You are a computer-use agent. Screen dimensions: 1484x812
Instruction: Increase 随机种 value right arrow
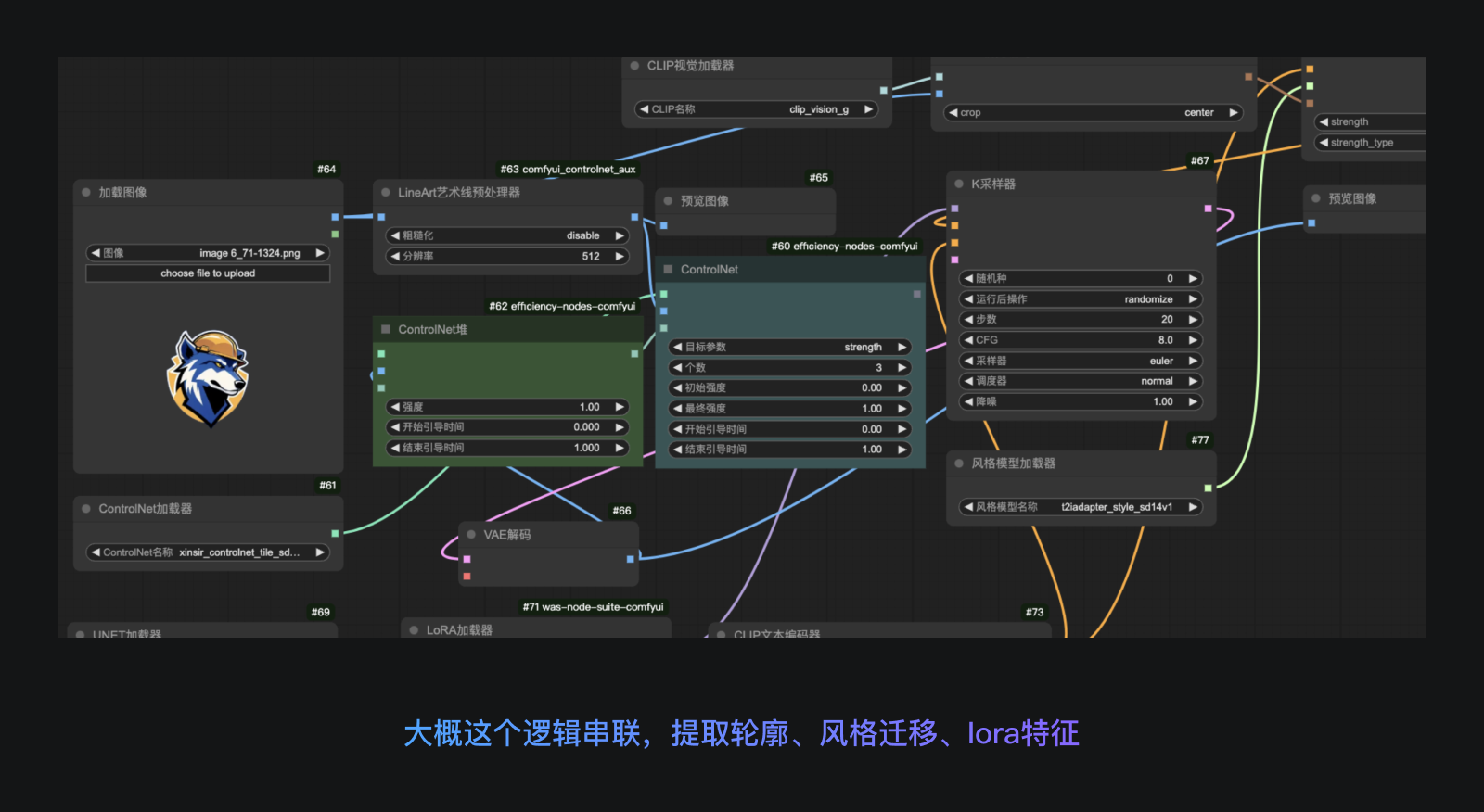[1193, 278]
